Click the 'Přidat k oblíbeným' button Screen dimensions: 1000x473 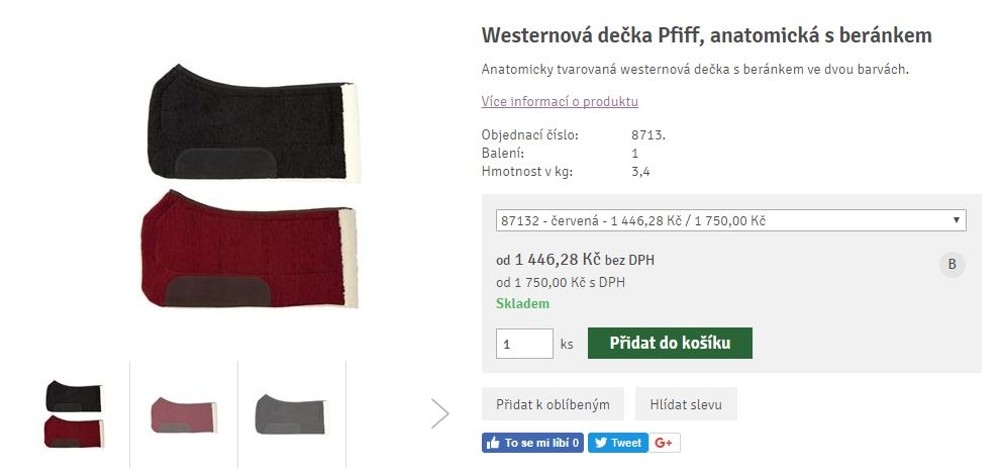(x=552, y=404)
